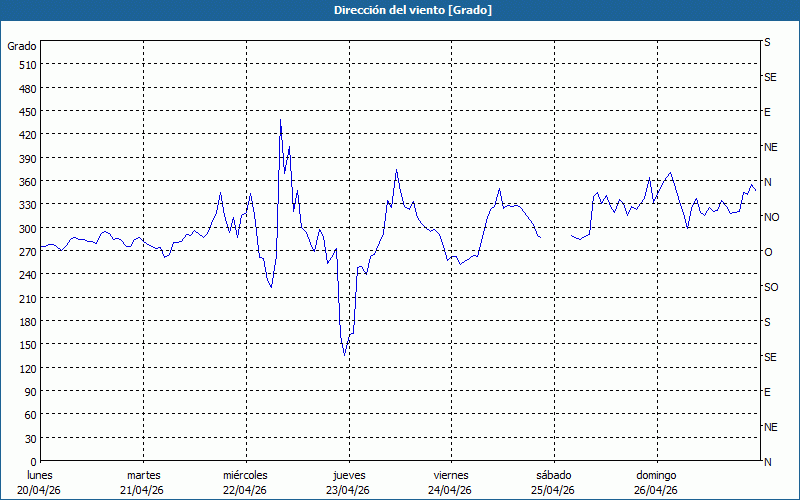Select the 270 tick label on left axis
This screenshot has width=800, height=500.
(24, 251)
